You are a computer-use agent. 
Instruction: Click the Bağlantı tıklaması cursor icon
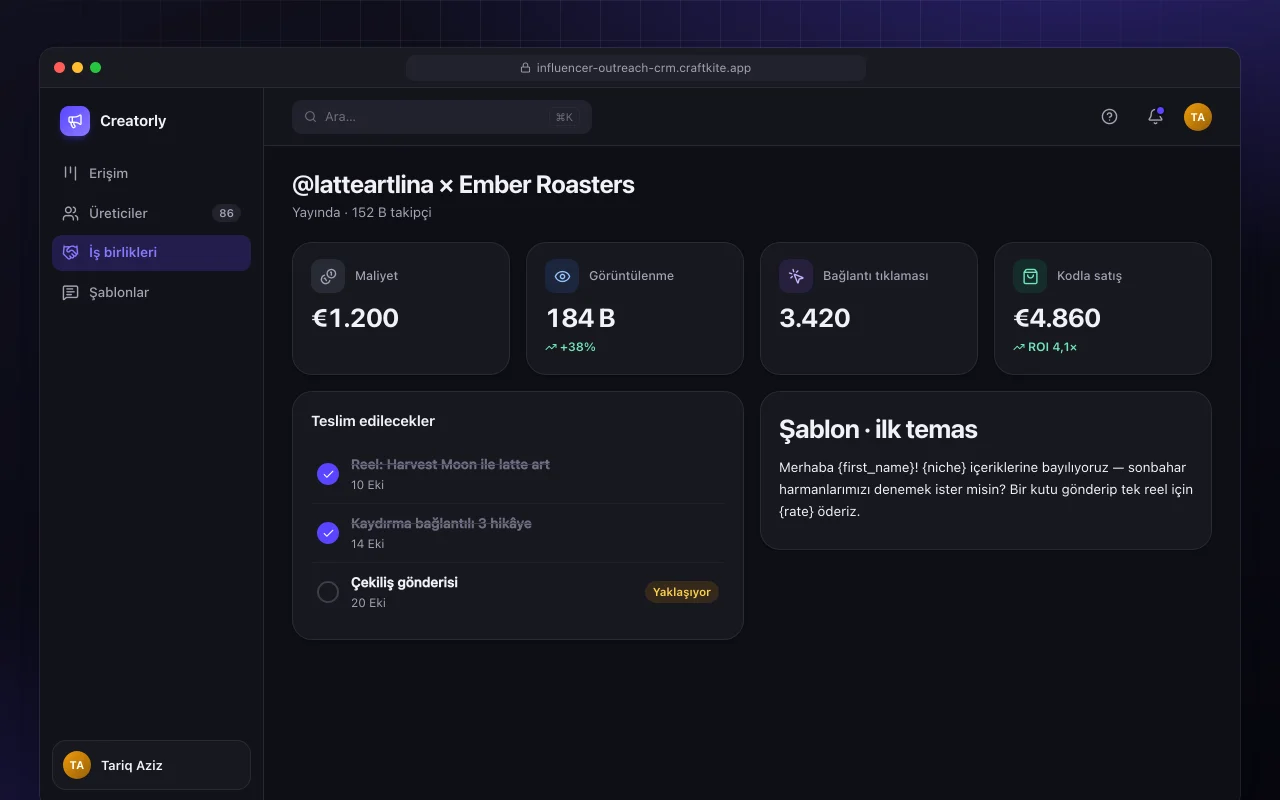click(796, 276)
